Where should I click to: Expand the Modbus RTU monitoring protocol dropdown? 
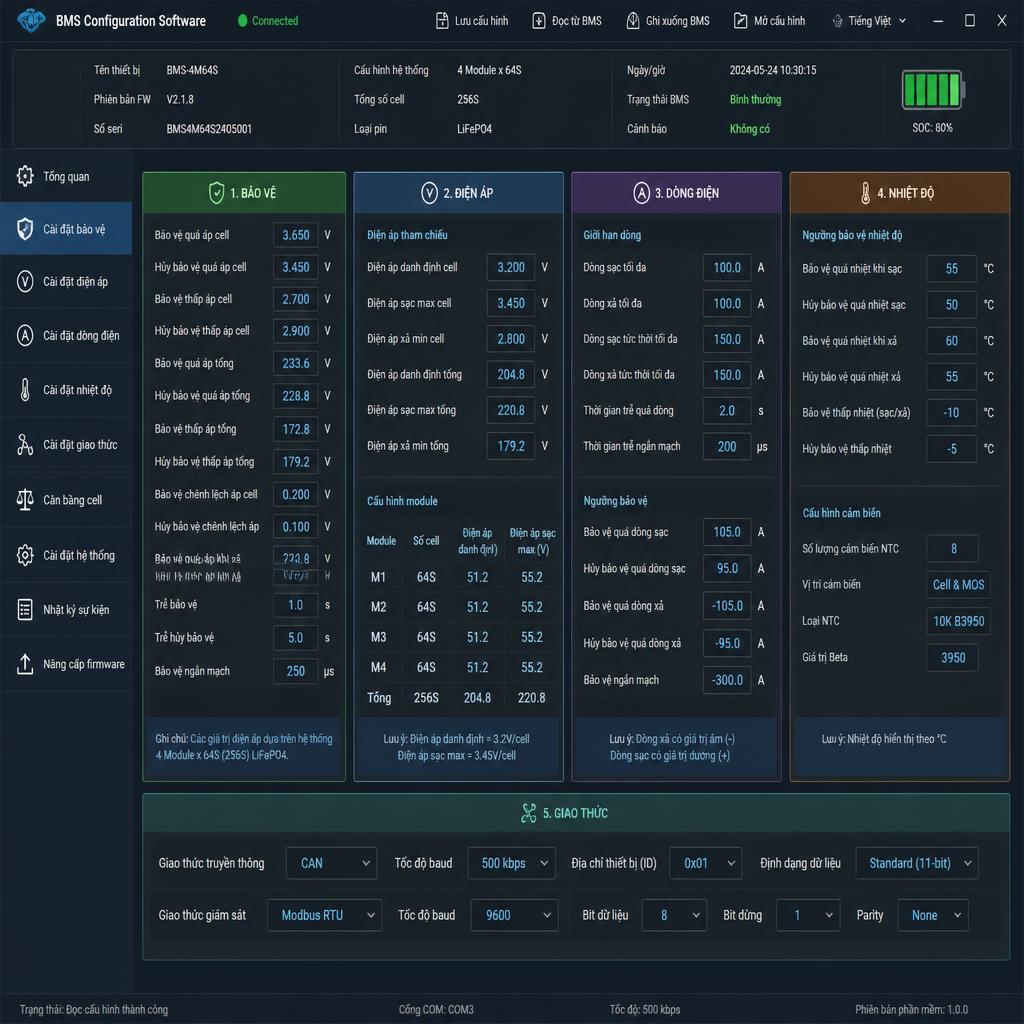pyautogui.click(x=325, y=915)
